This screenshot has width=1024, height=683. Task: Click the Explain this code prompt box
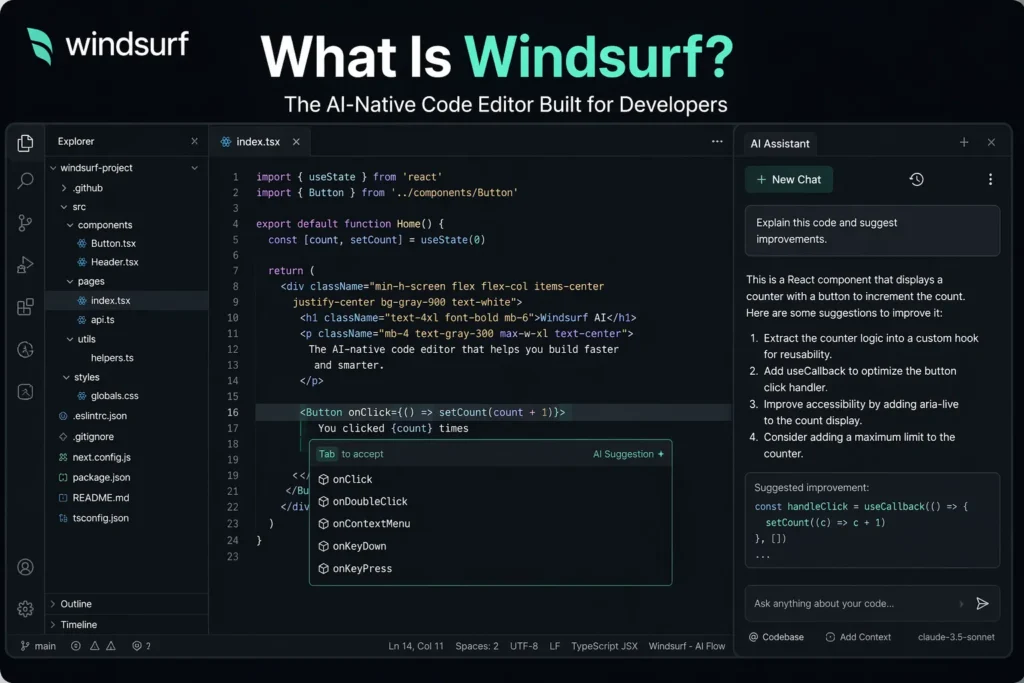tap(872, 230)
